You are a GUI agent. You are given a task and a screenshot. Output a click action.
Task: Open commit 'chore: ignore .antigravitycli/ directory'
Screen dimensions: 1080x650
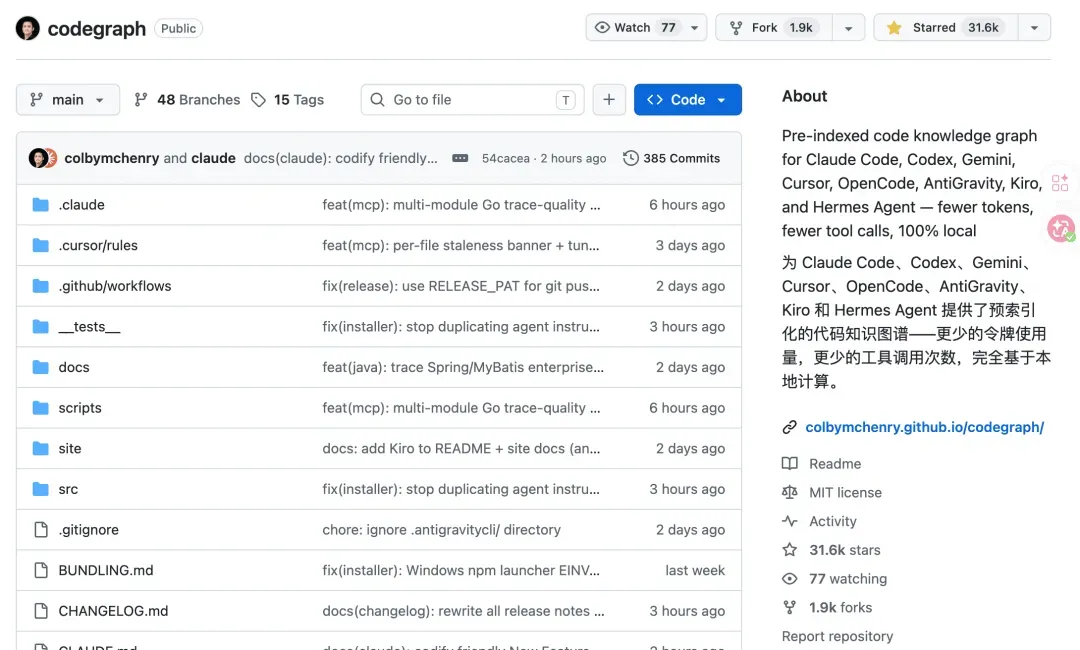(442, 530)
